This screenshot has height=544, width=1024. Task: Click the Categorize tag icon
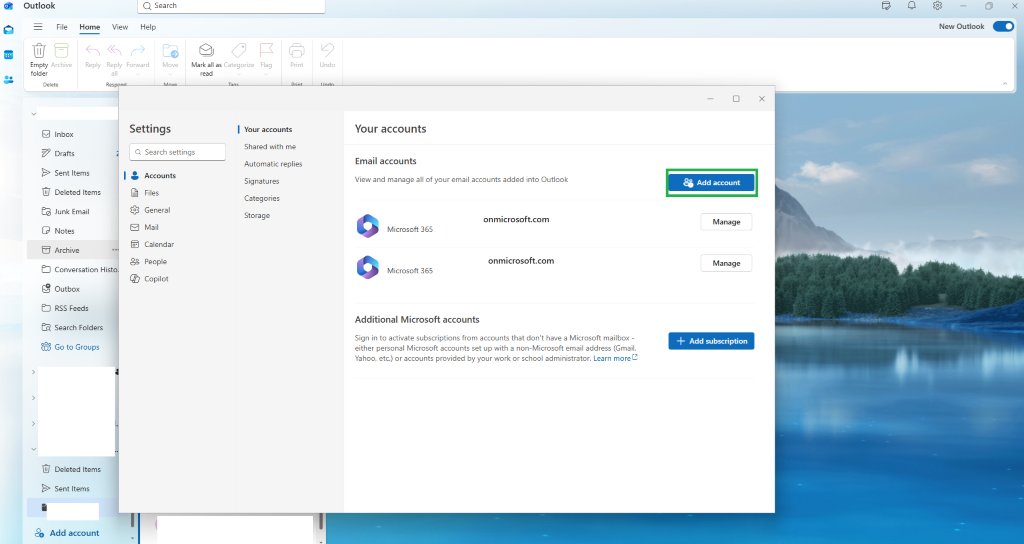239,51
